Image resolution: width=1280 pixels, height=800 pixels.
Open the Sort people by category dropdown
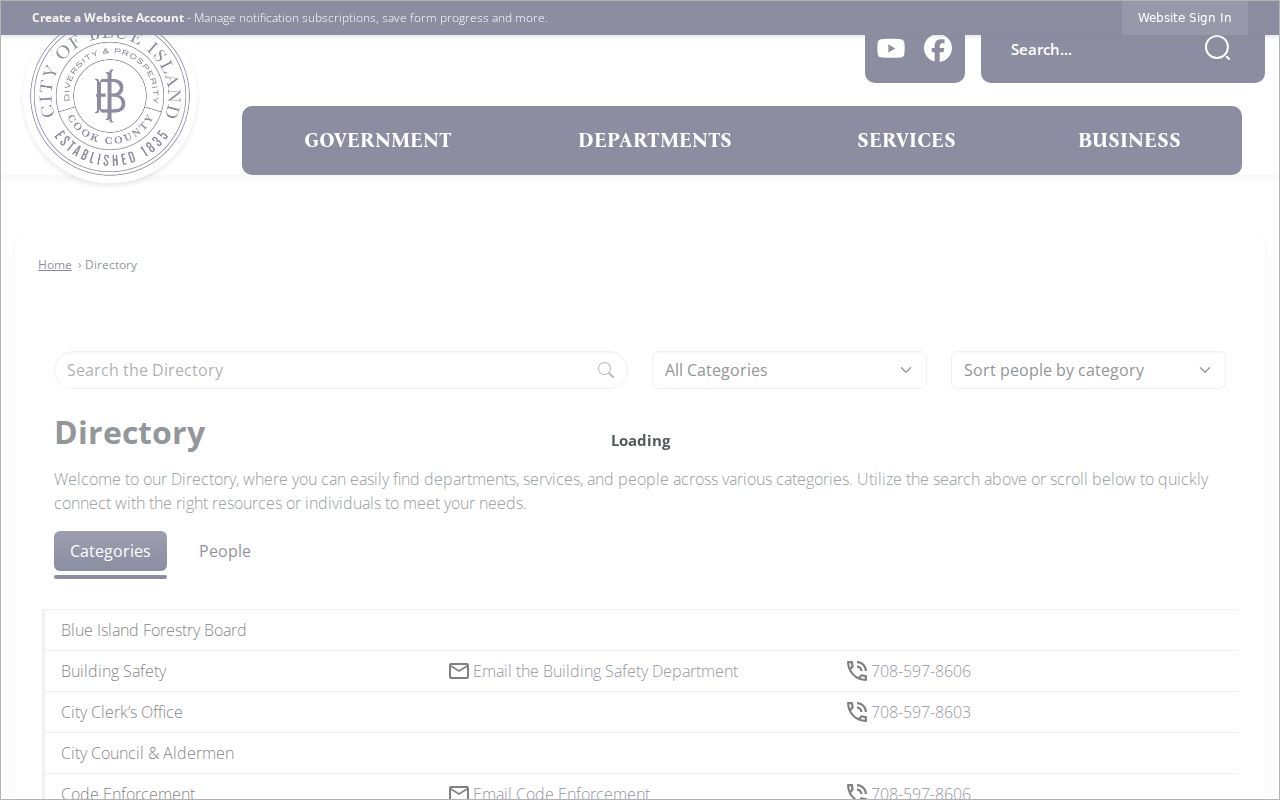click(x=1088, y=370)
